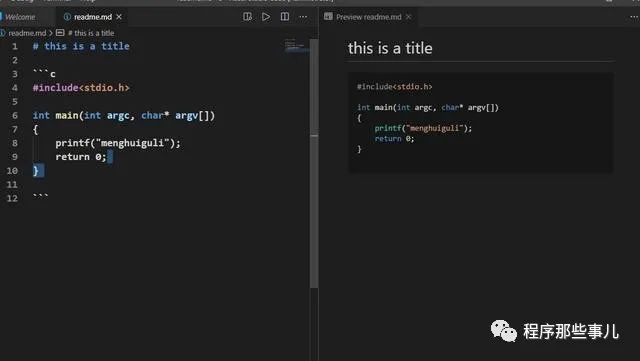Click the closing ``` fence on line 12
This screenshot has width=640, height=361.
(x=40, y=196)
